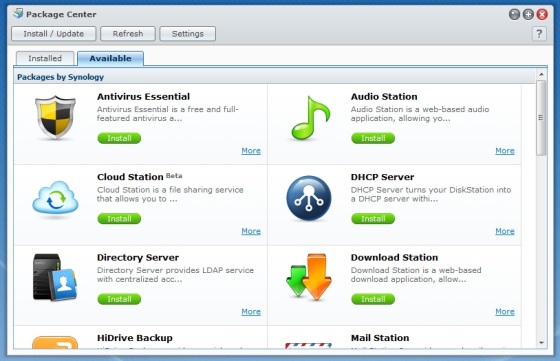The image size is (560, 361).
Task: Click the Mail Station title text
Action: tap(380, 338)
